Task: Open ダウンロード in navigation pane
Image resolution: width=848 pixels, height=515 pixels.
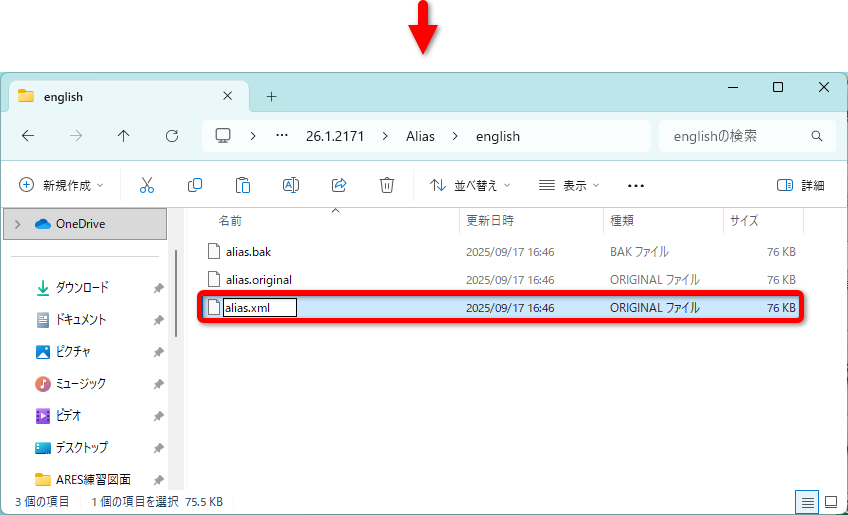Action: pos(82,288)
